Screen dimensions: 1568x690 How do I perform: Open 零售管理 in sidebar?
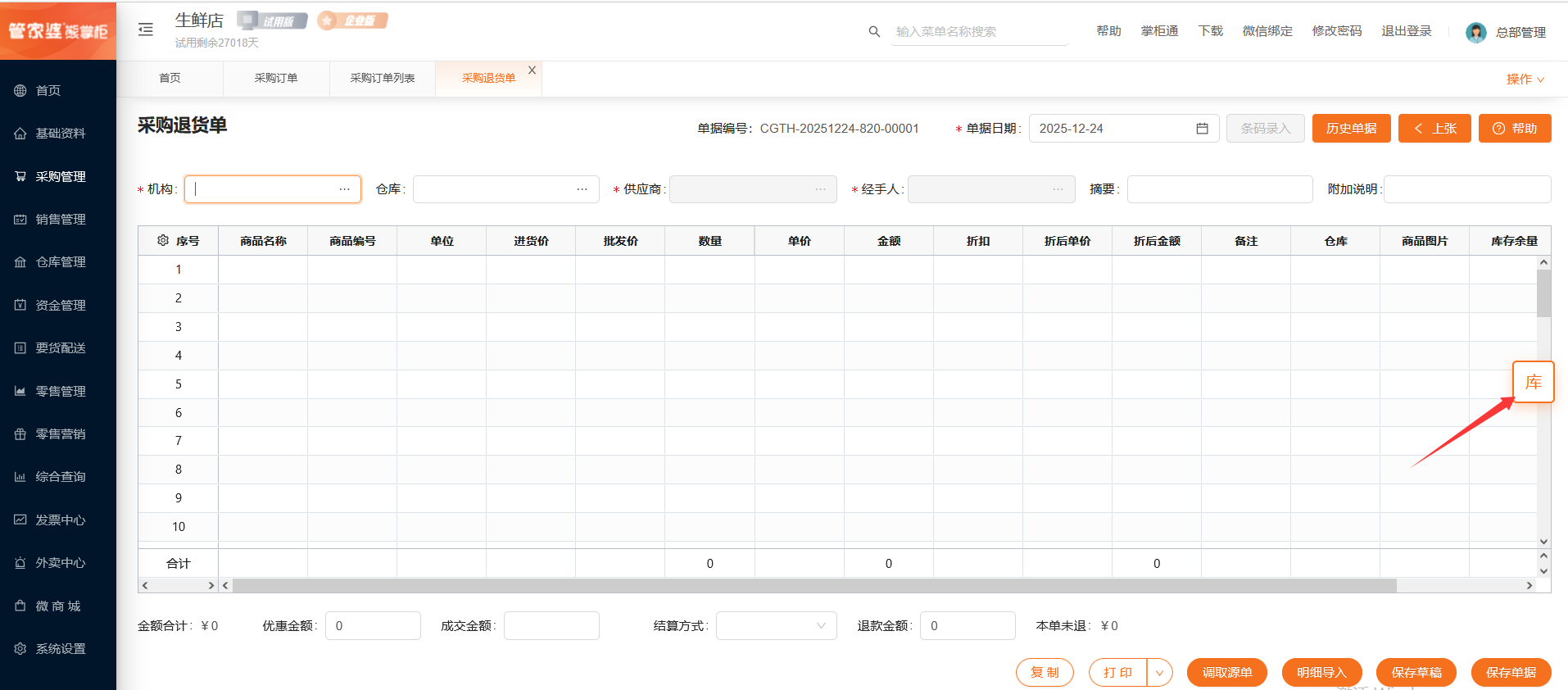[60, 392]
